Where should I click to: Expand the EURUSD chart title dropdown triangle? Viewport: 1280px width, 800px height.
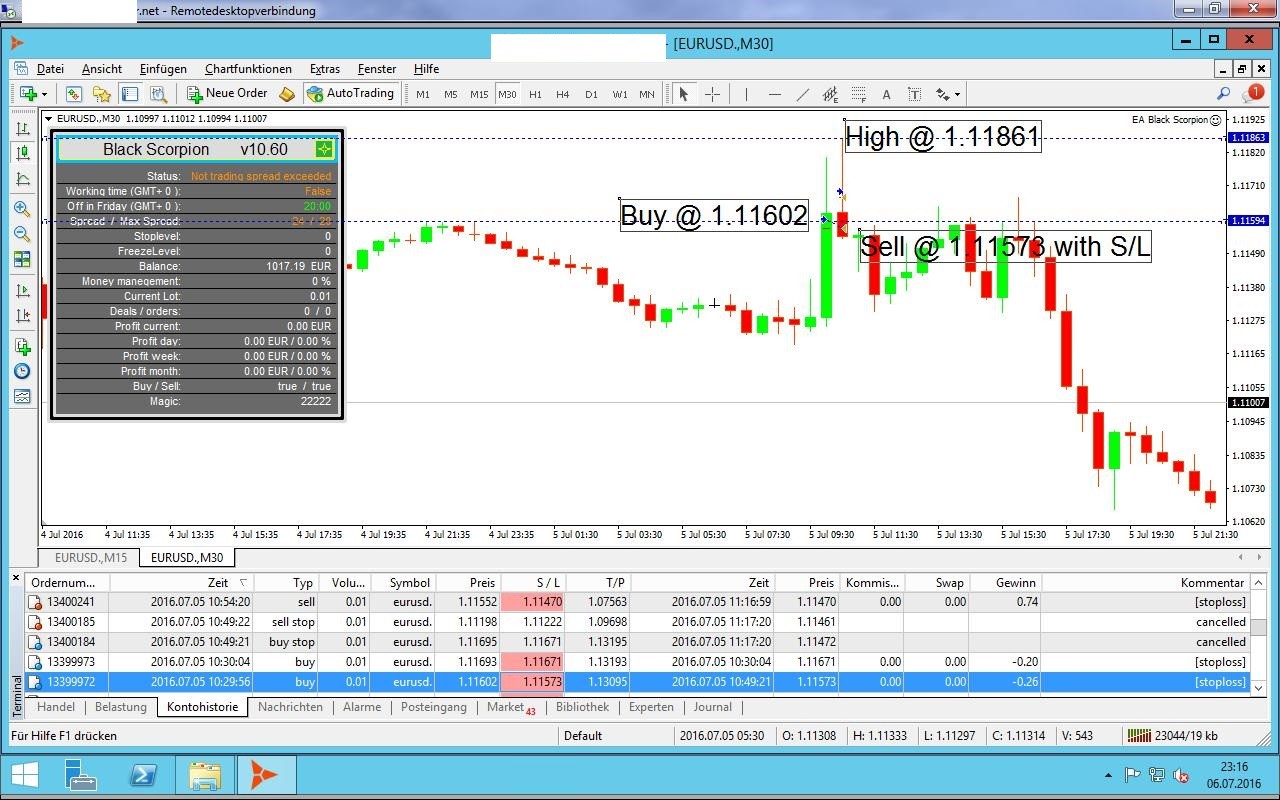click(x=50, y=119)
